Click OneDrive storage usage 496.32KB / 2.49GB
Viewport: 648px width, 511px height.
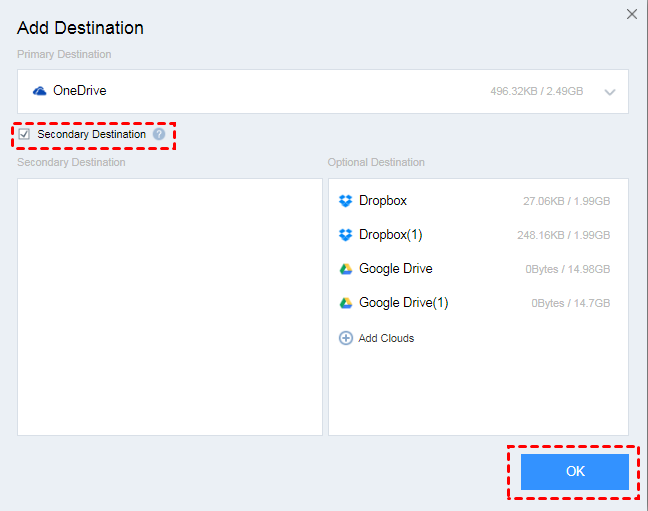[537, 92]
